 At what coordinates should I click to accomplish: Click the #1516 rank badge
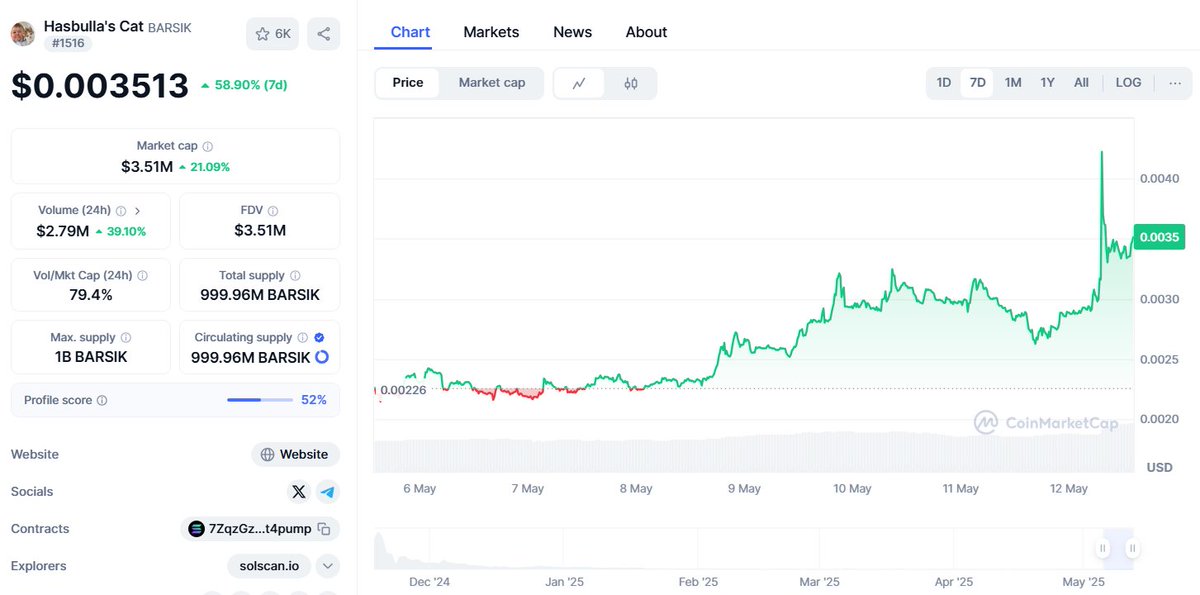[68, 43]
